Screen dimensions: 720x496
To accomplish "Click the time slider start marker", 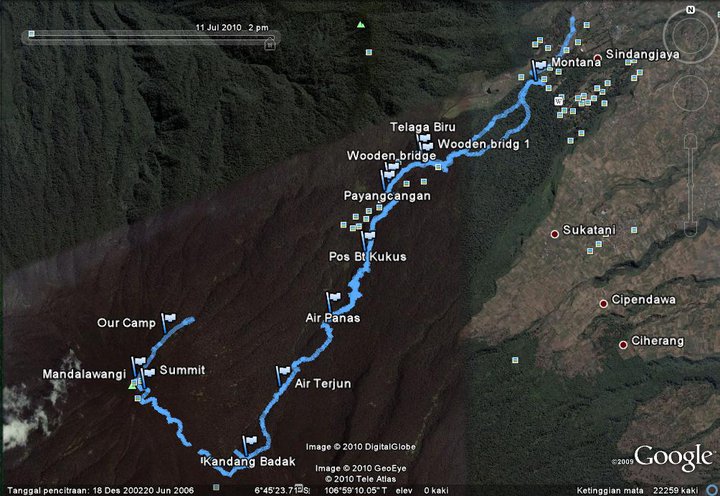I will click(31, 34).
